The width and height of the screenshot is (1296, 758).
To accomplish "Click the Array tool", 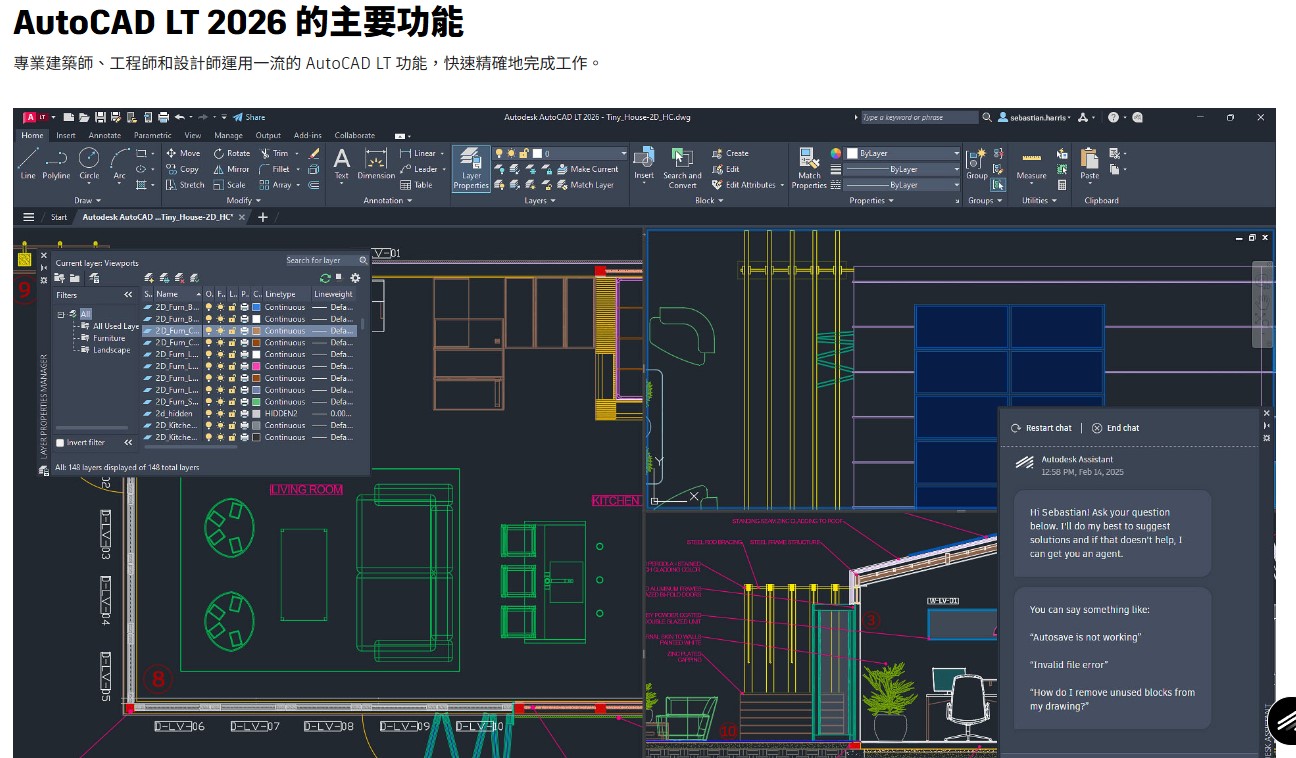I will [x=276, y=185].
